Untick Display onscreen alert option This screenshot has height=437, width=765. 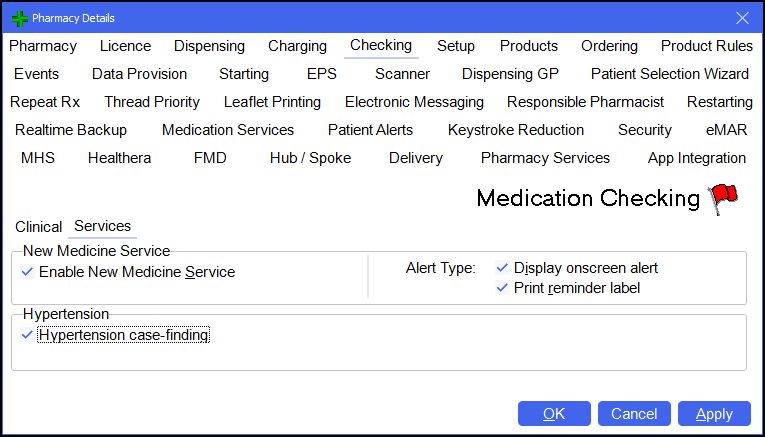(x=502, y=268)
